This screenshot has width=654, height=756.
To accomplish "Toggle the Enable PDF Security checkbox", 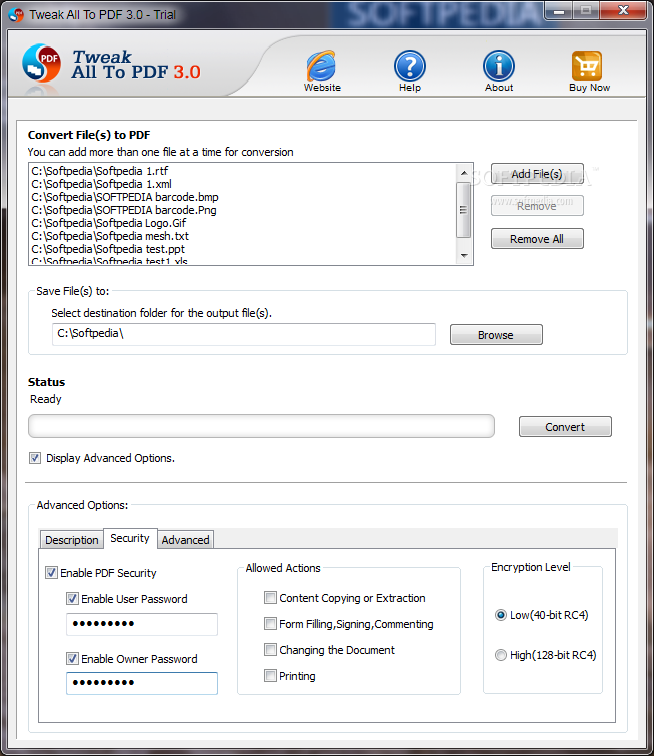I will pos(51,572).
